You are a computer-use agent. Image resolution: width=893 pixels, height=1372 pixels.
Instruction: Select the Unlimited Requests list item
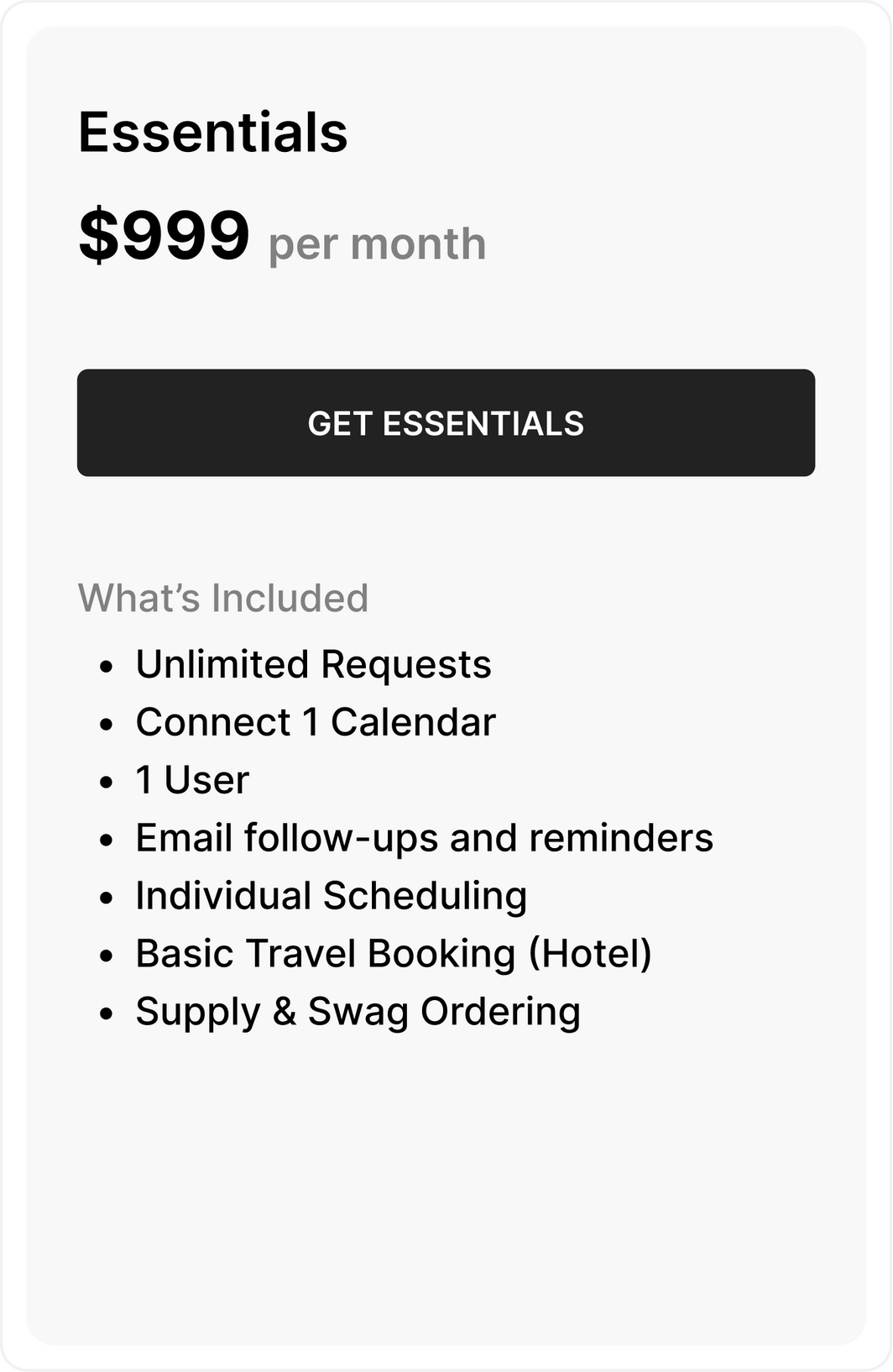[x=314, y=665]
